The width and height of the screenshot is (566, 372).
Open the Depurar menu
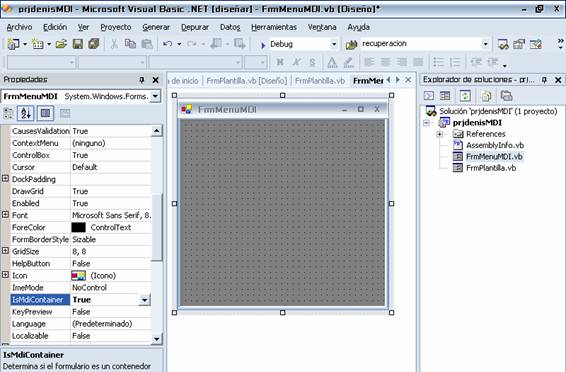click(x=195, y=27)
